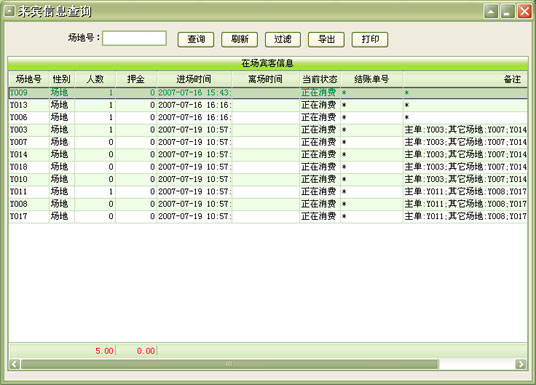Select venue cell Y008
Screen dimensions: 536x385
[29, 204]
